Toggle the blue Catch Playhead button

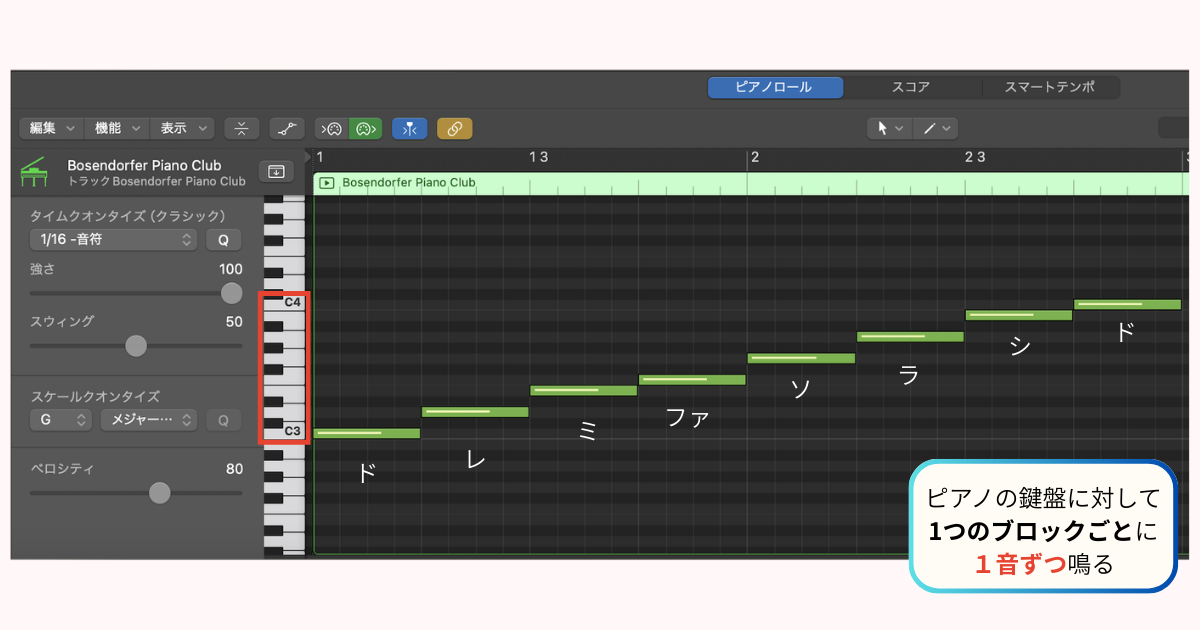(x=409, y=128)
